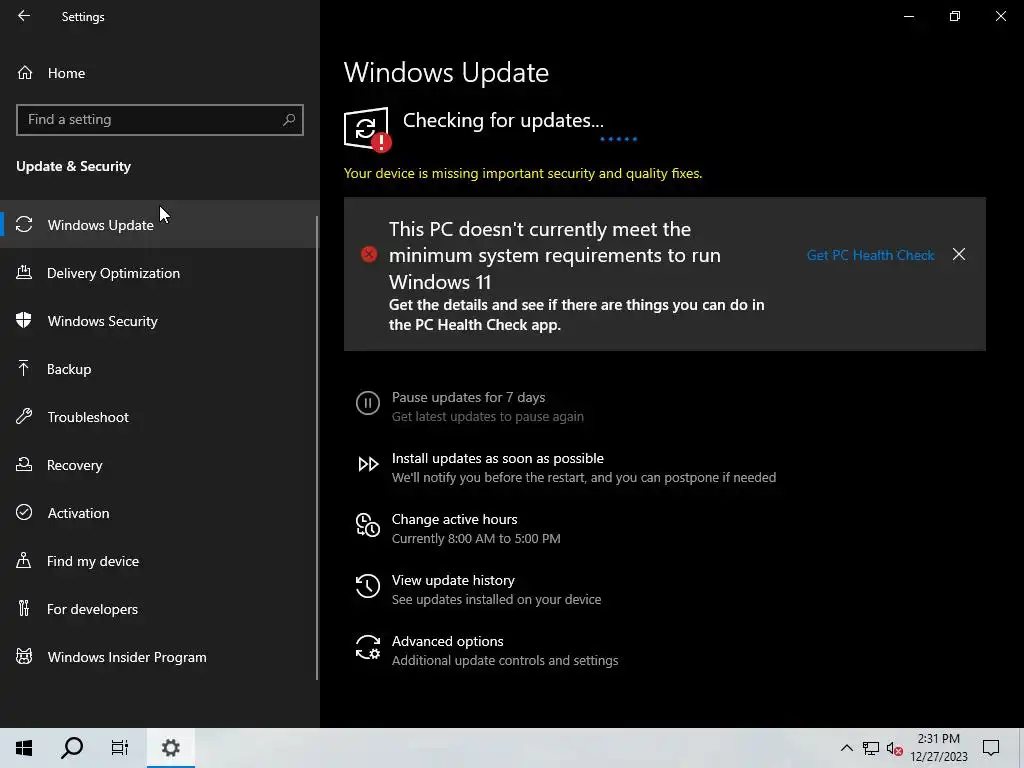Click the fast-forward install updates icon
The width and height of the screenshot is (1024, 768).
368,464
